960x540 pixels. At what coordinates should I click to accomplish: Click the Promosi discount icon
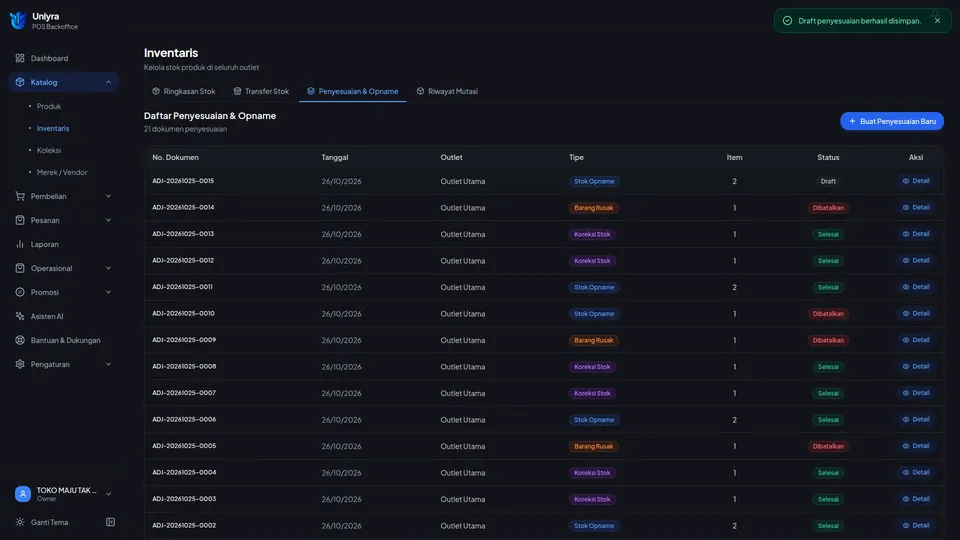tap(20, 292)
